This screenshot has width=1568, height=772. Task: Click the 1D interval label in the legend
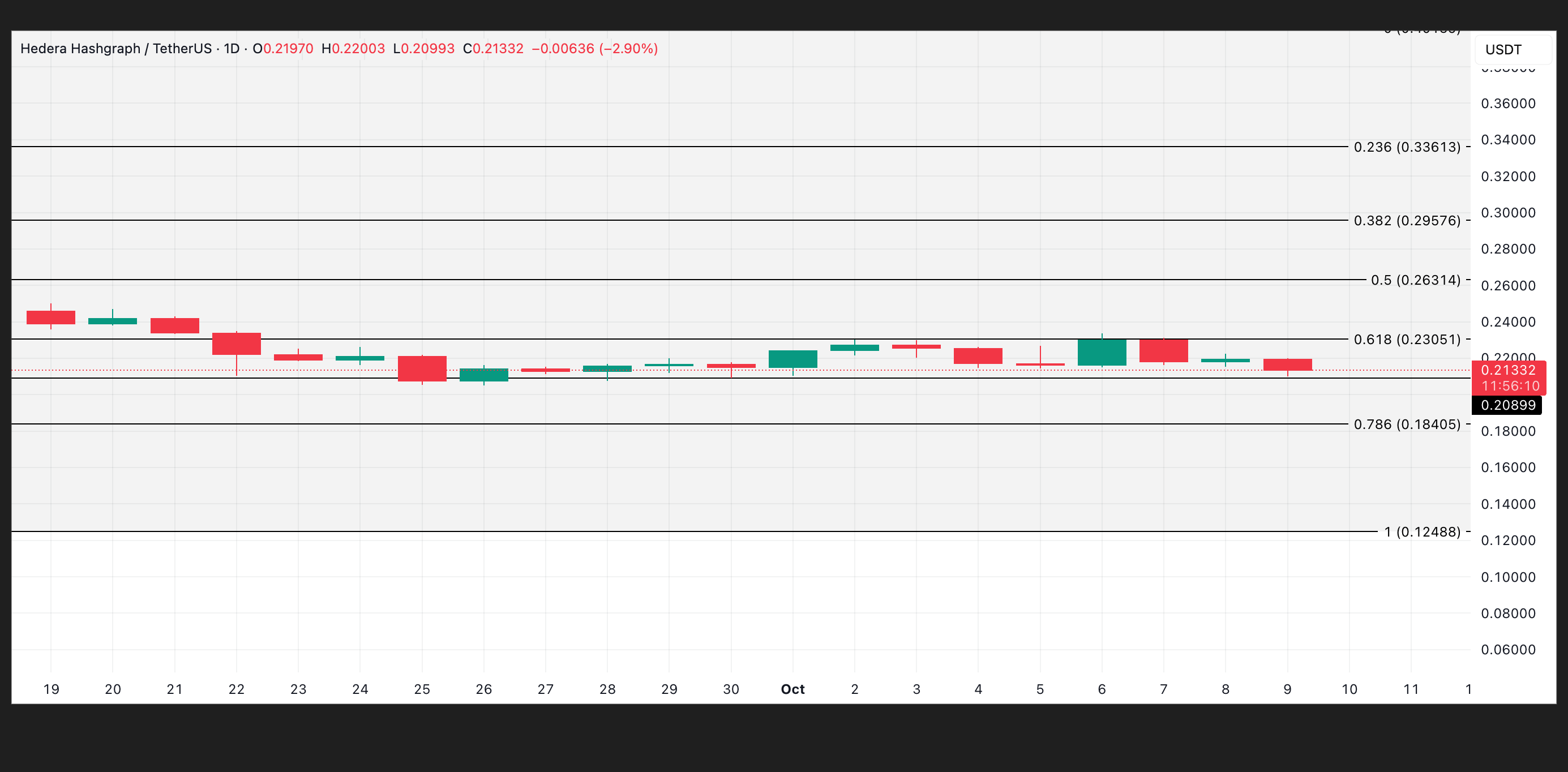pos(232,49)
